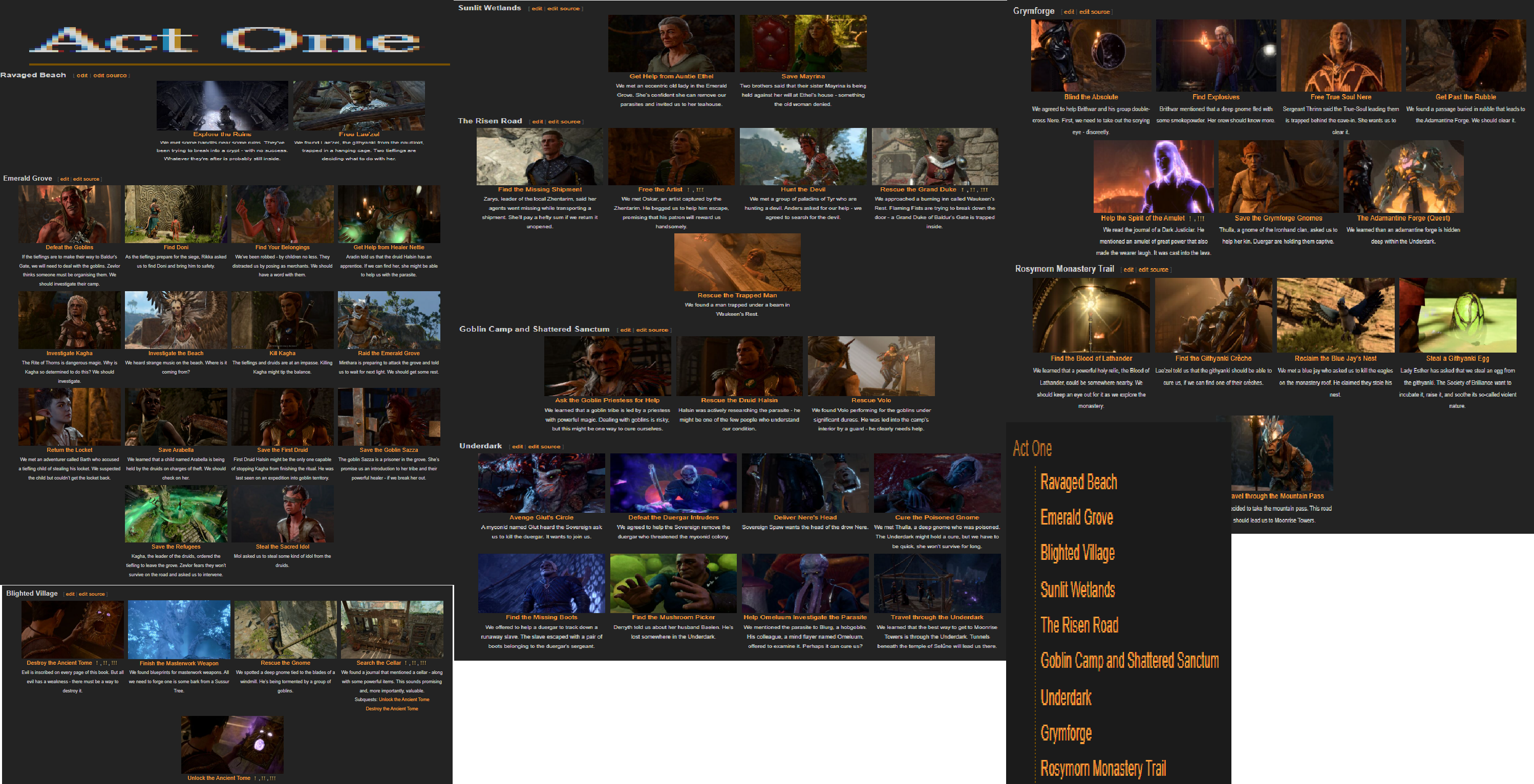Image resolution: width=1534 pixels, height=784 pixels.
Task: Click the Steal a Githyanki Egg thumbnail
Action: (1457, 315)
